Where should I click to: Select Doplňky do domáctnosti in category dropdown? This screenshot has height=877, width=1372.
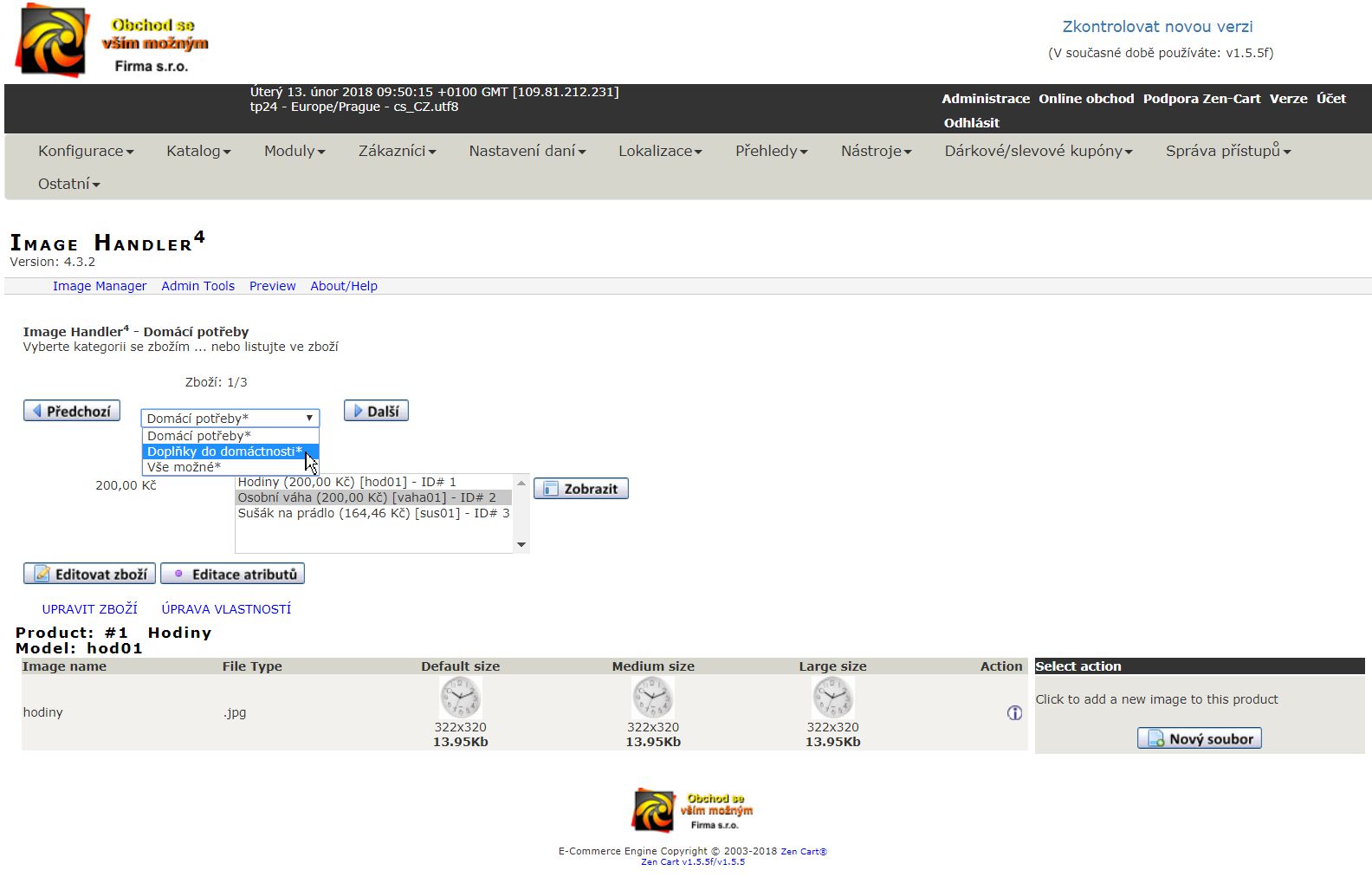224,451
